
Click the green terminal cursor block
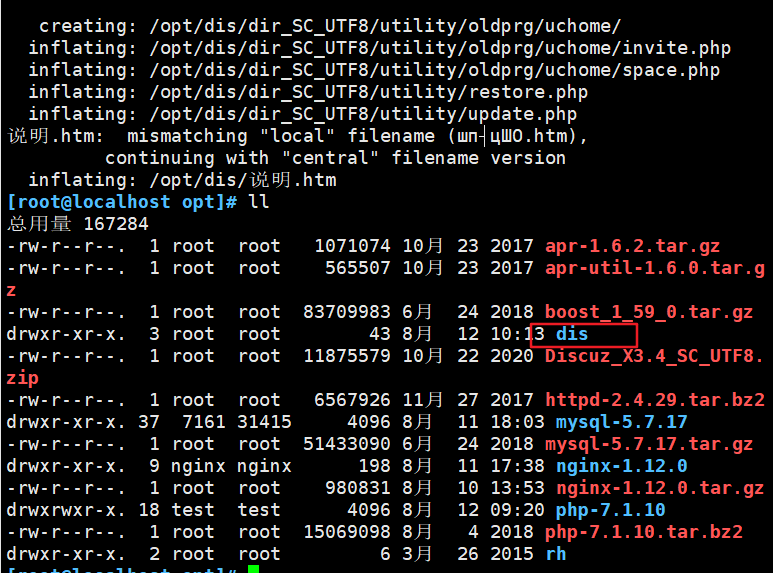[x=253, y=569]
